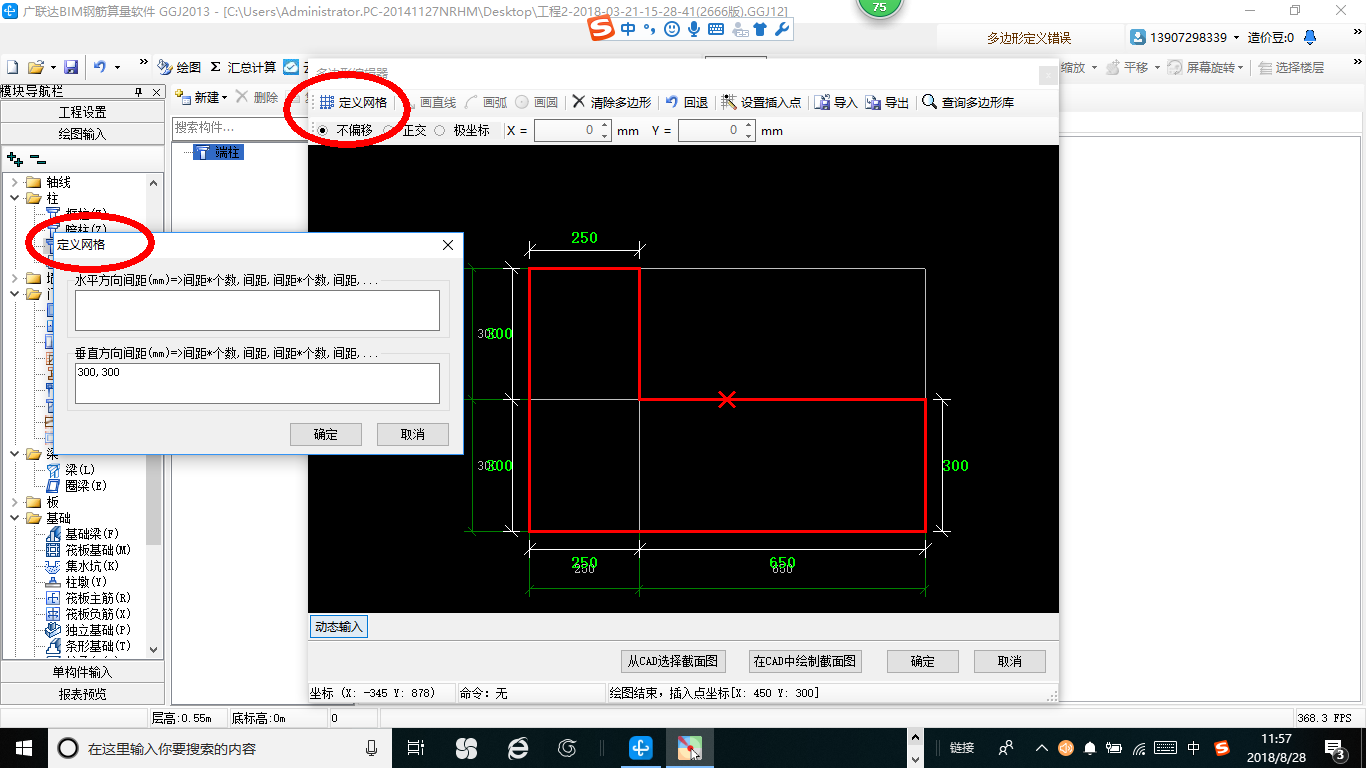Viewport: 1366px width, 768px height.
Task: Open Windows Start menu
Action: 24,747
